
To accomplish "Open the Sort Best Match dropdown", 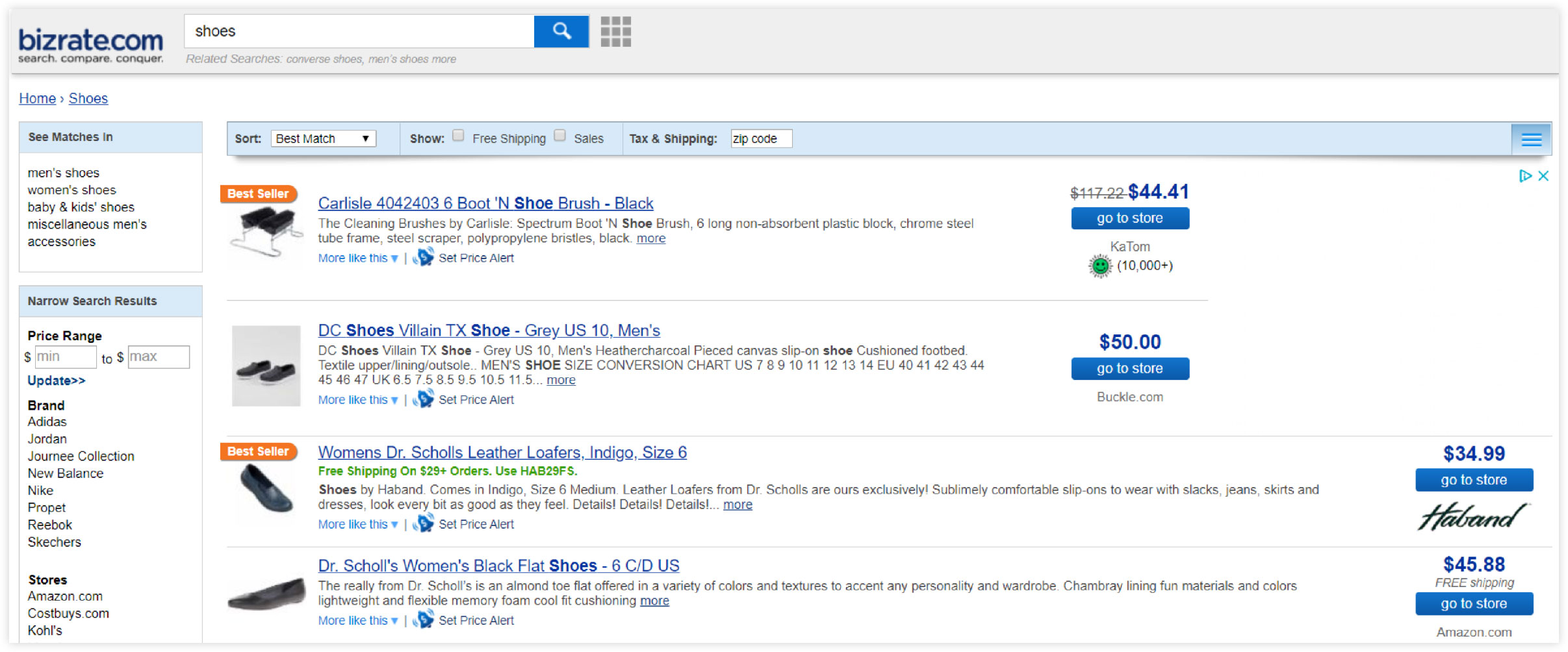I will click(323, 138).
